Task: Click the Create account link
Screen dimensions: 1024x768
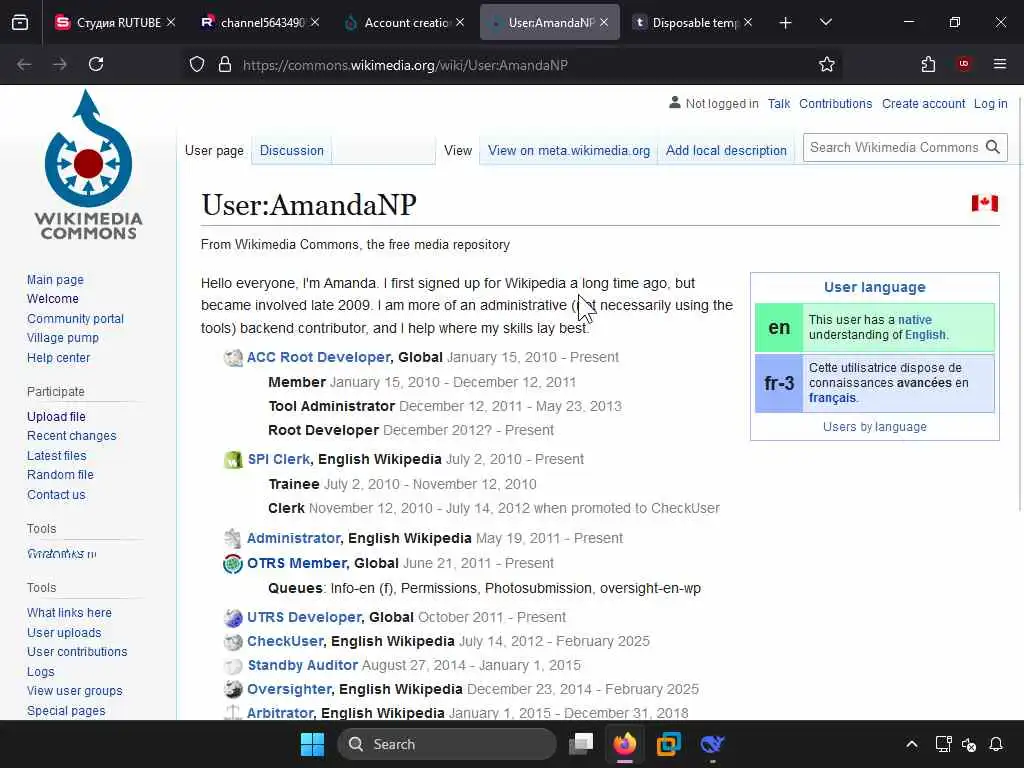Action: pos(923,104)
